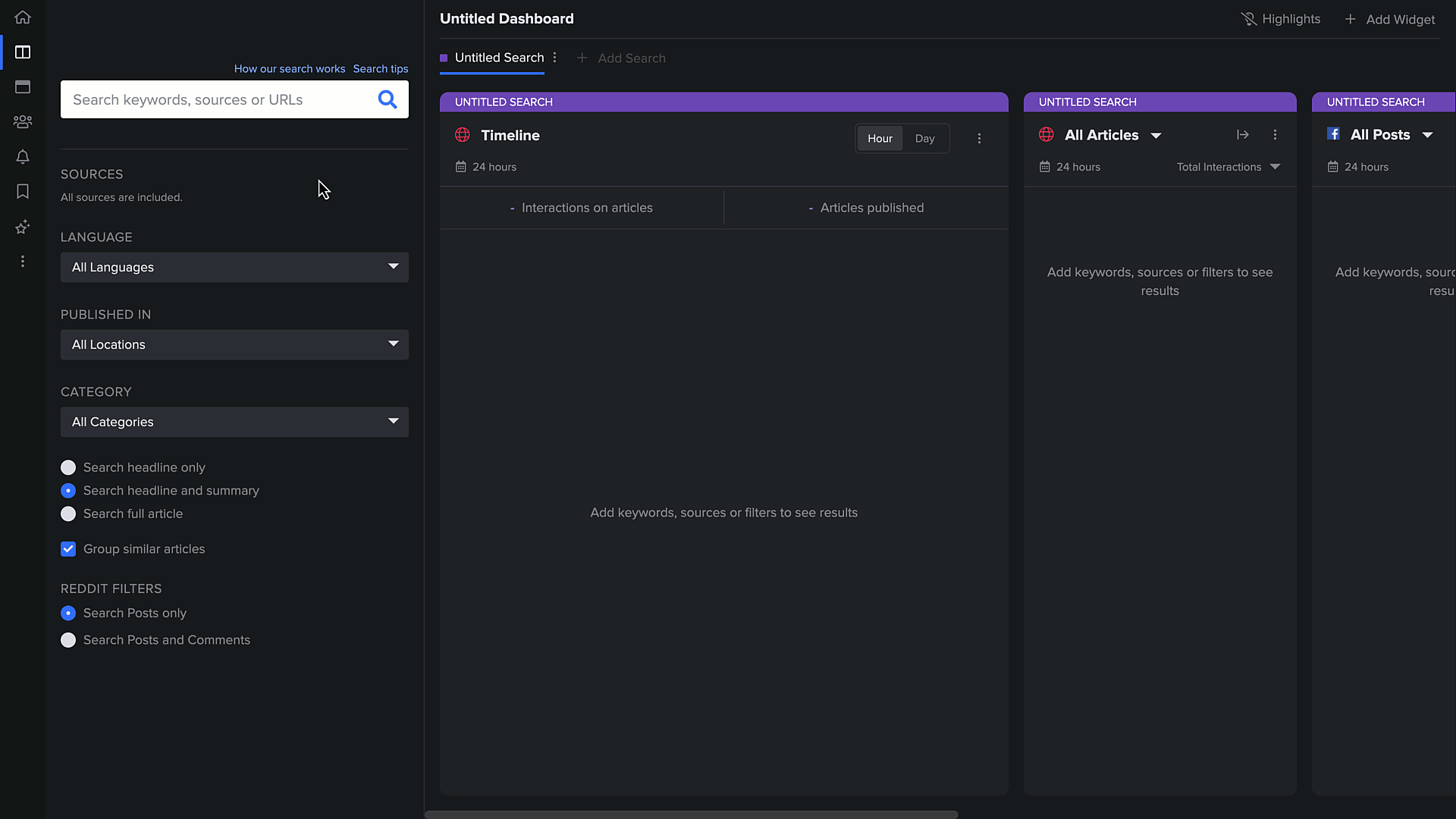1456x819 pixels.
Task: Open the sparkle star icon in sidebar
Action: (x=23, y=227)
